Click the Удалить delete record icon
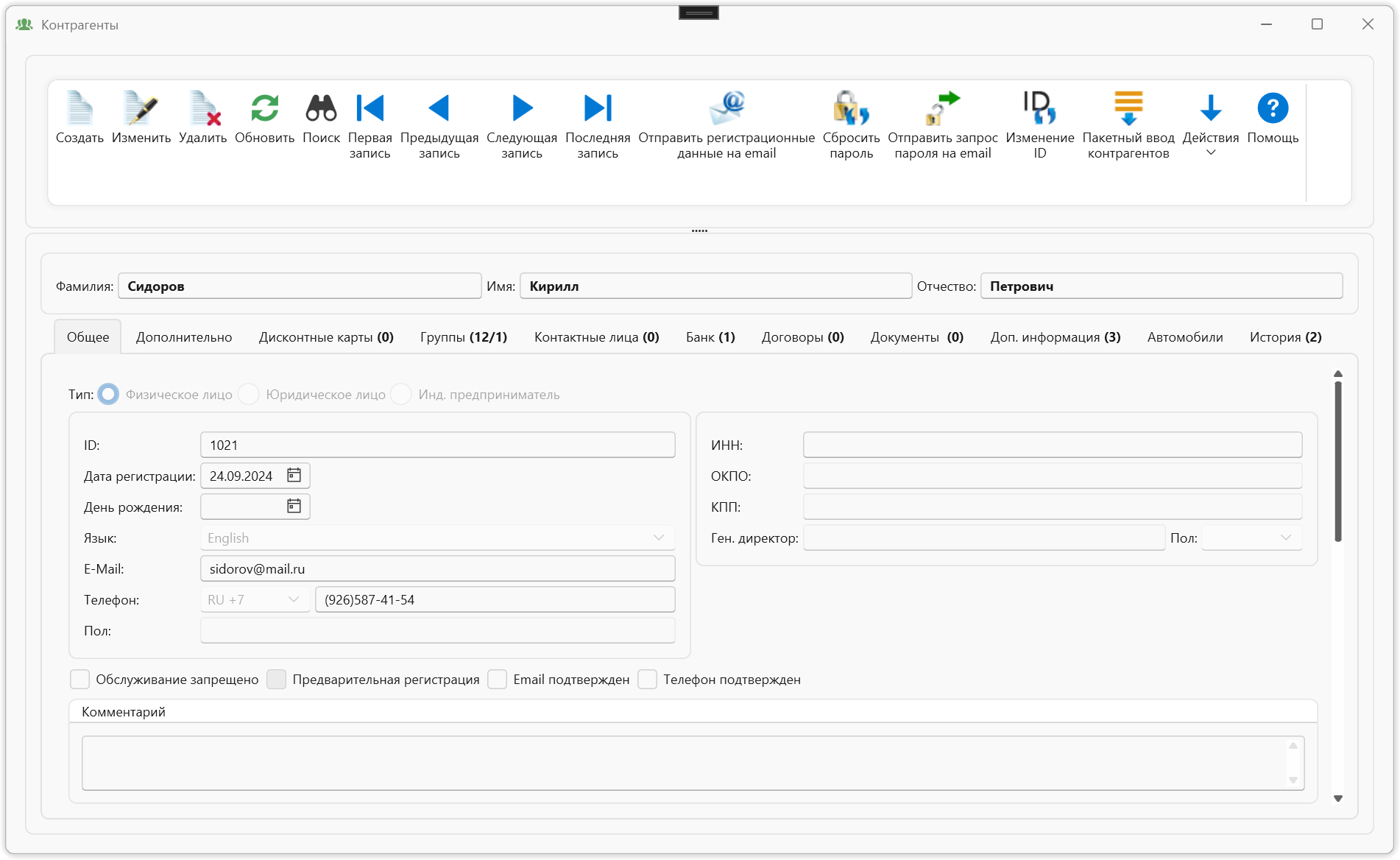 [203, 108]
